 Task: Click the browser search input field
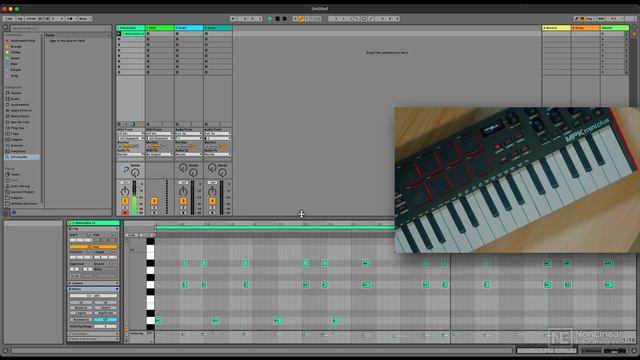point(60,28)
